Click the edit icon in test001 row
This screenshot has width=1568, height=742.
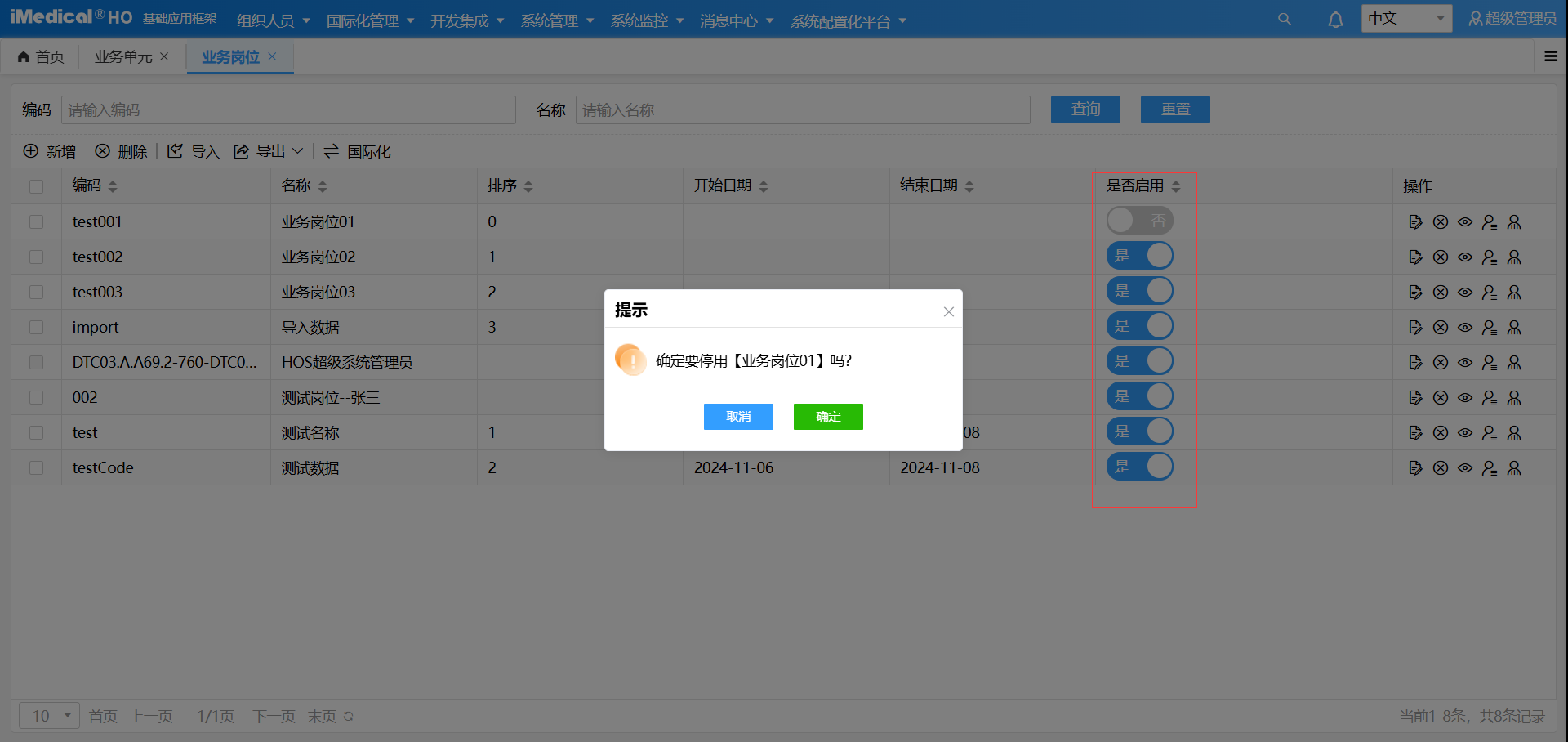coord(1416,221)
